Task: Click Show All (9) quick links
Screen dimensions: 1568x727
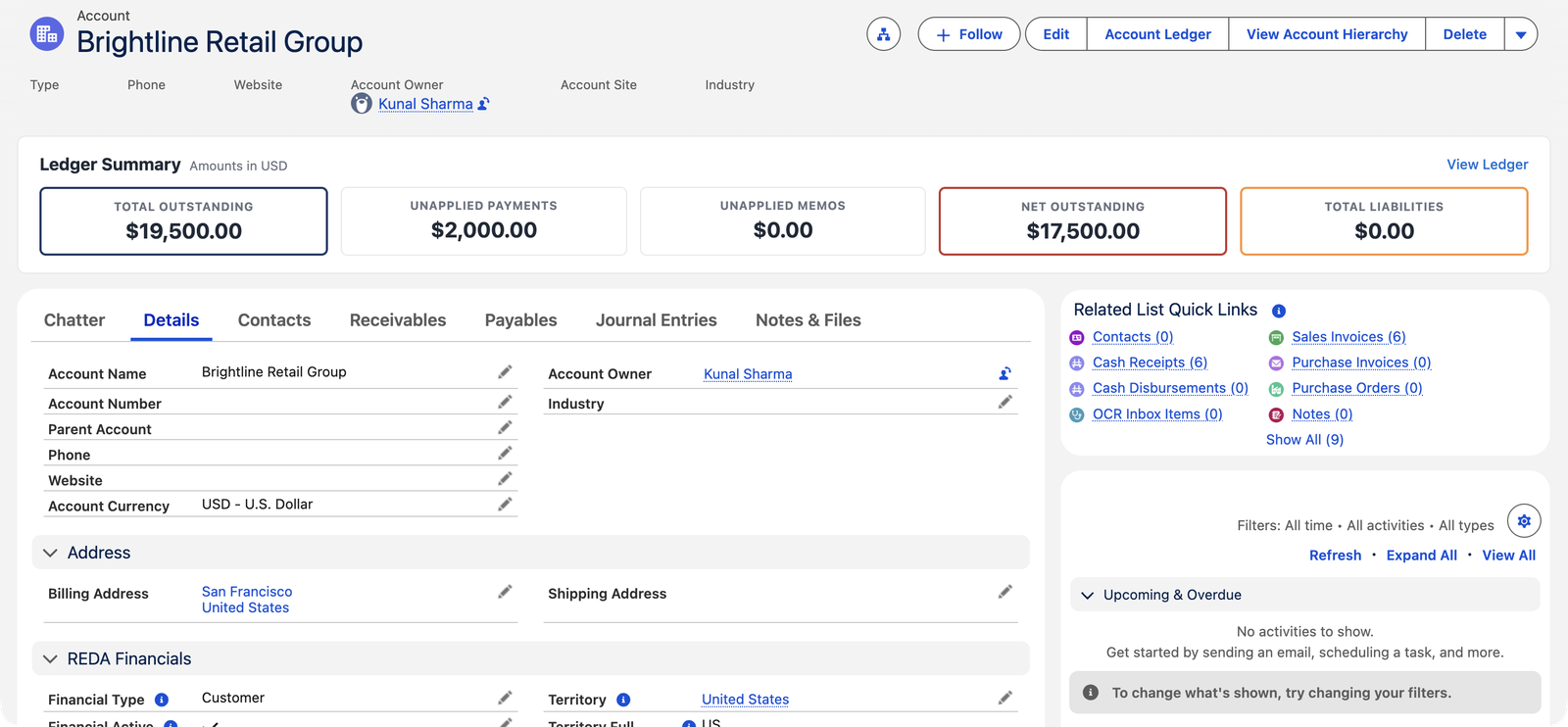Action: point(1305,440)
